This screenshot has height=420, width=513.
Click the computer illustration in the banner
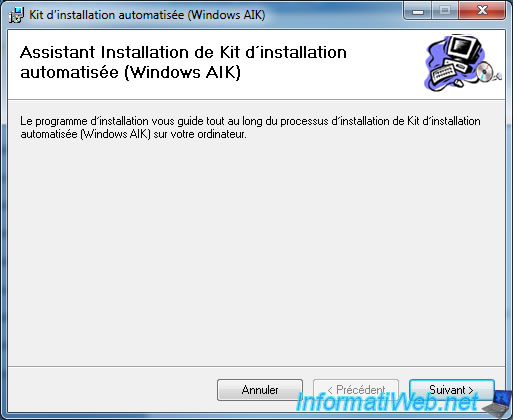[x=462, y=62]
